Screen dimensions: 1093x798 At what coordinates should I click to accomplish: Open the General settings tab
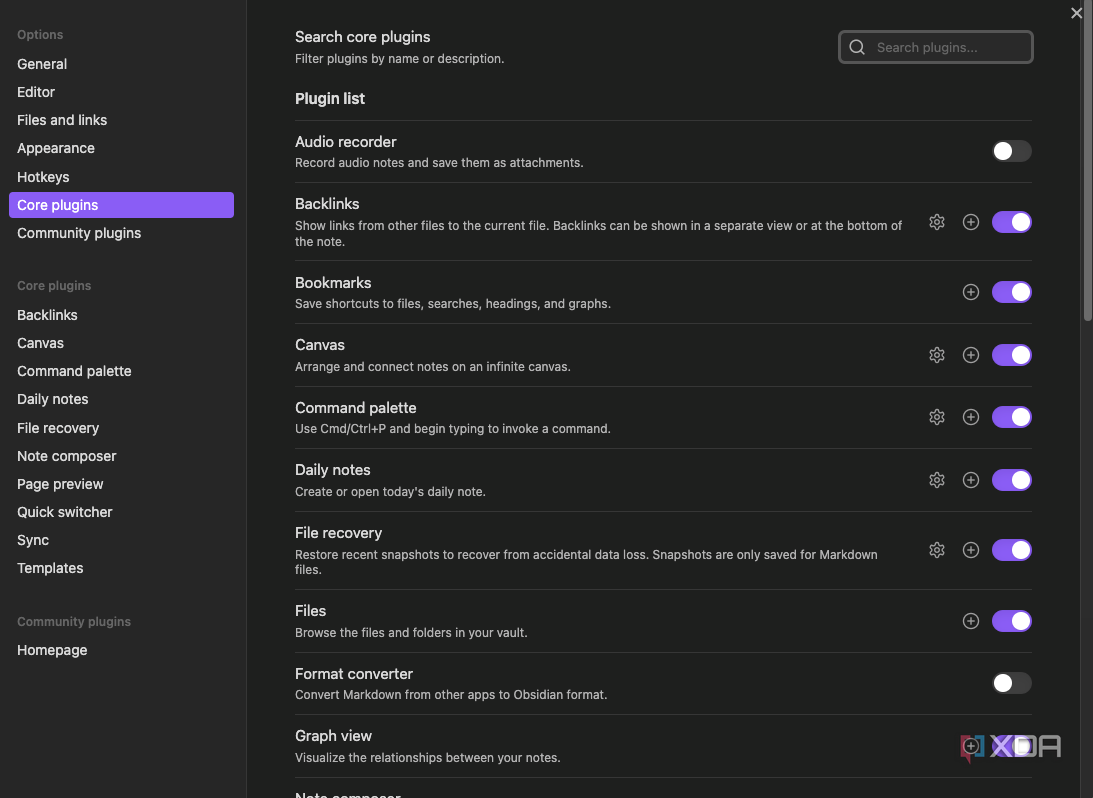[x=121, y=64]
